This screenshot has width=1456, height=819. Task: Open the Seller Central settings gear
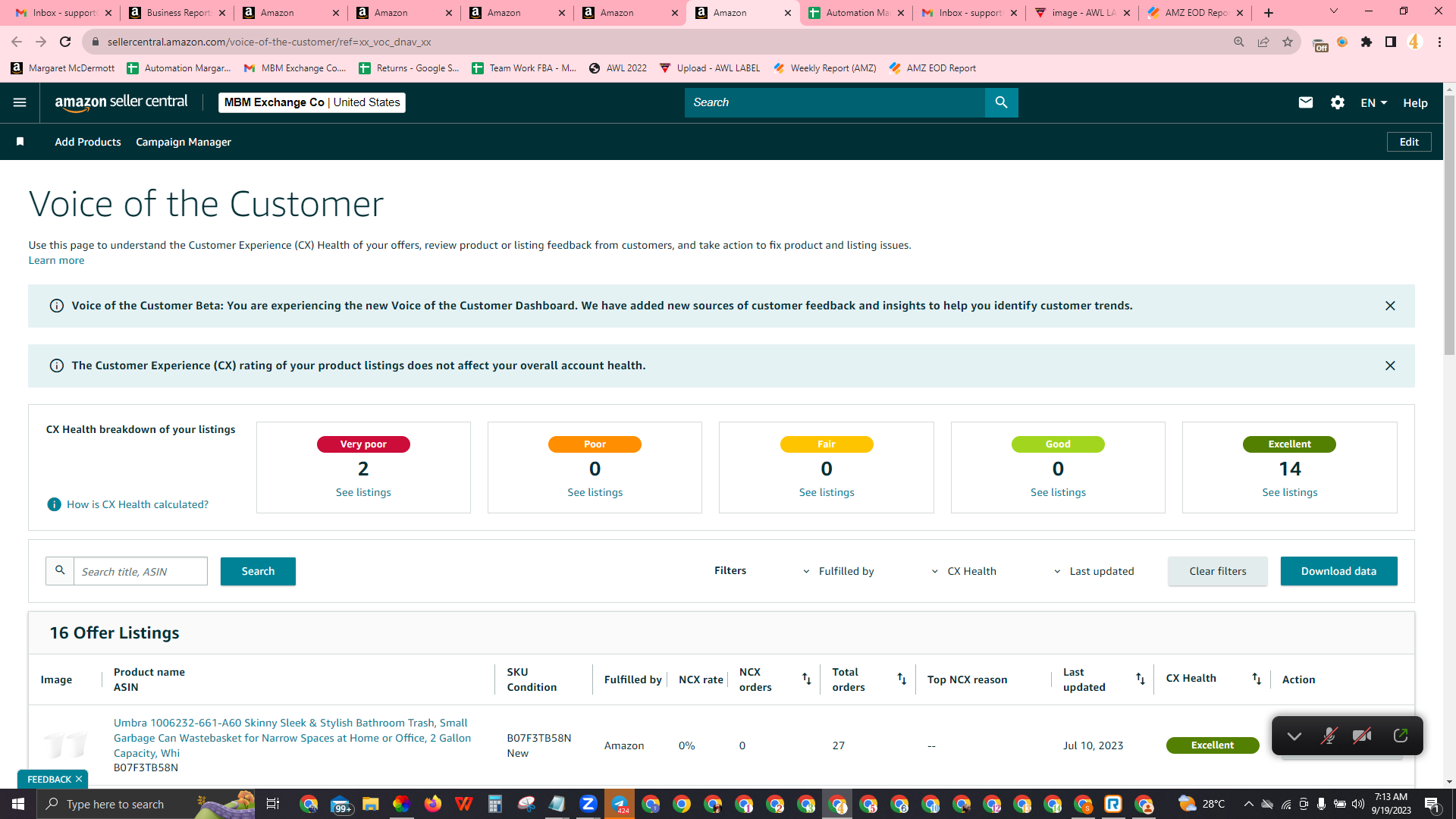click(x=1338, y=102)
